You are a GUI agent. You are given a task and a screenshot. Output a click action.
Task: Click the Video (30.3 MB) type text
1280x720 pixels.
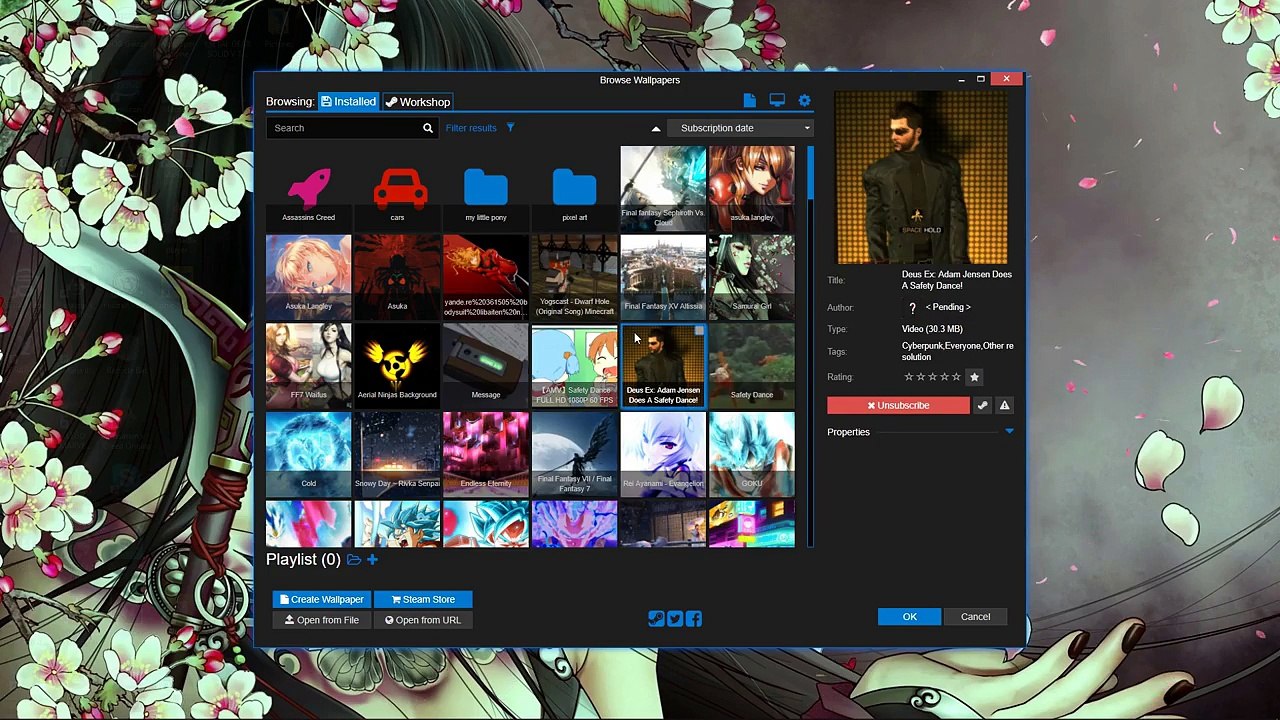(932, 329)
